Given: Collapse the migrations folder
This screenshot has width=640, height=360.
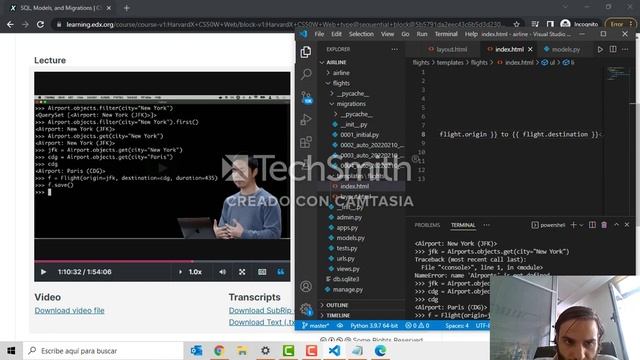Looking at the screenshot, I should click(351, 104).
